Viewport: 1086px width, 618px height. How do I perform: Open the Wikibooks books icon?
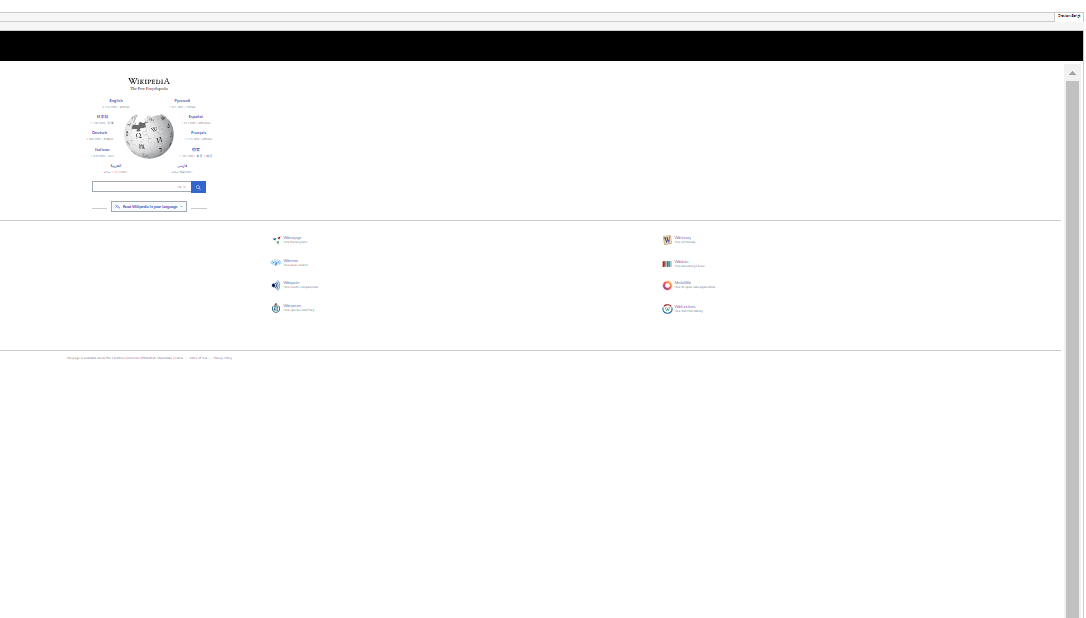667,264
